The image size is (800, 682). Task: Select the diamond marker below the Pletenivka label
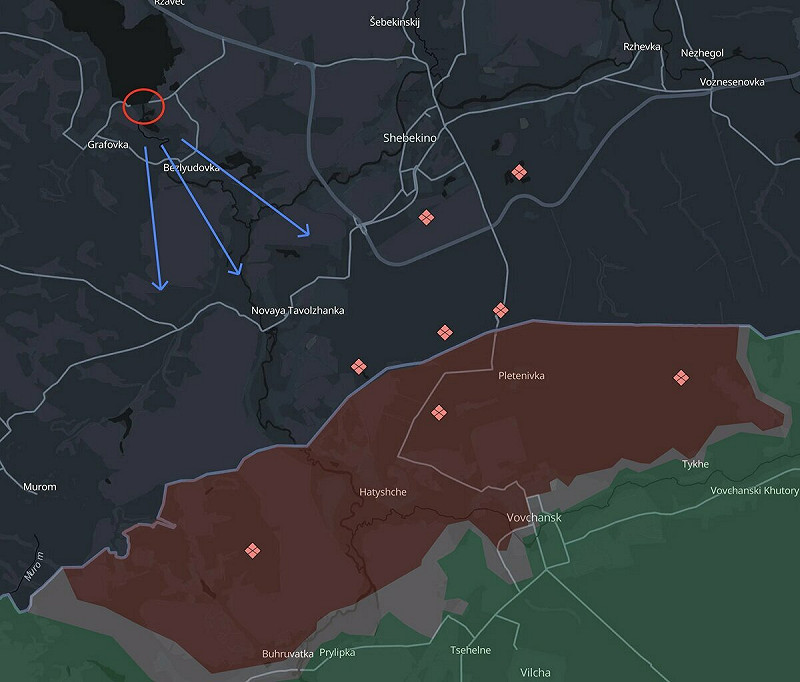pyautogui.click(x=438, y=412)
